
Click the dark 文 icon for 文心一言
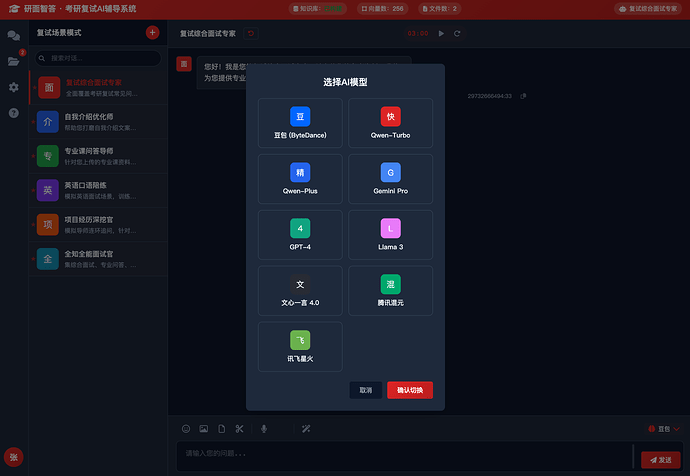(300, 284)
